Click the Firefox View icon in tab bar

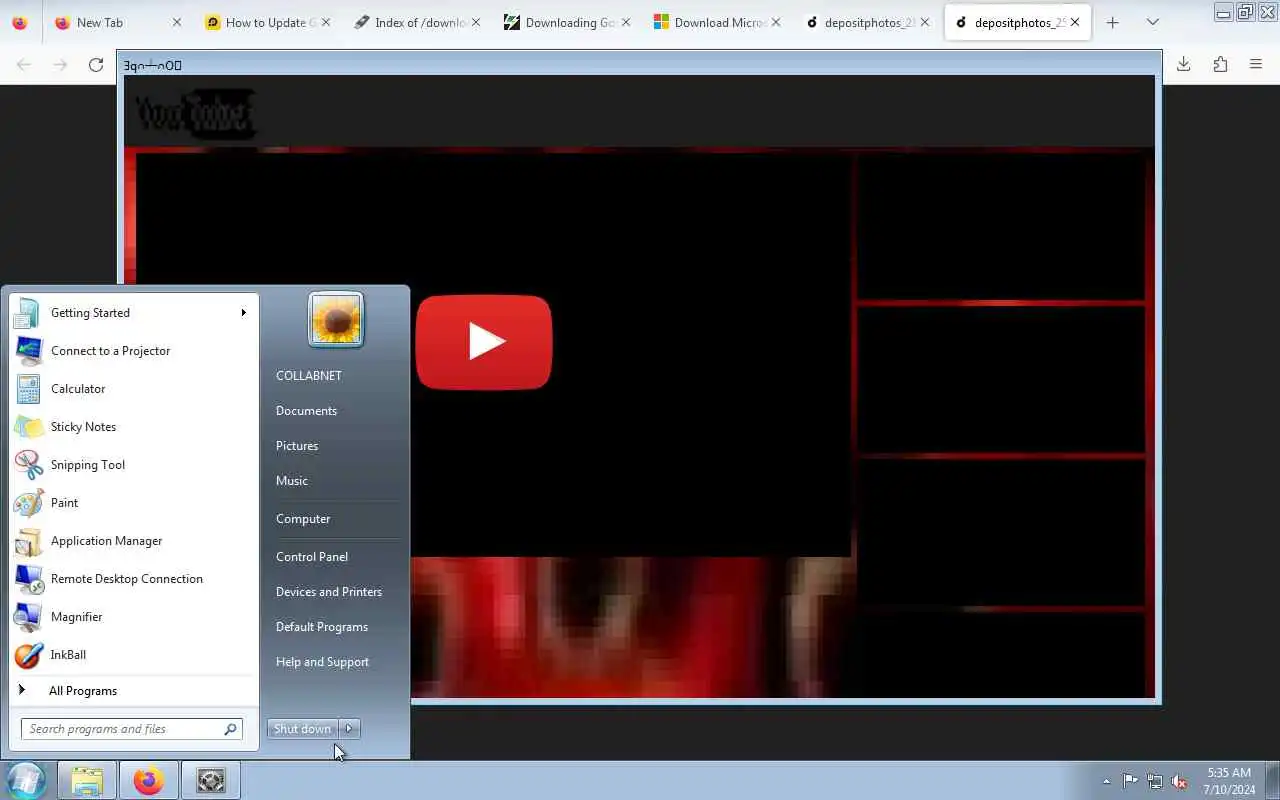tap(19, 22)
